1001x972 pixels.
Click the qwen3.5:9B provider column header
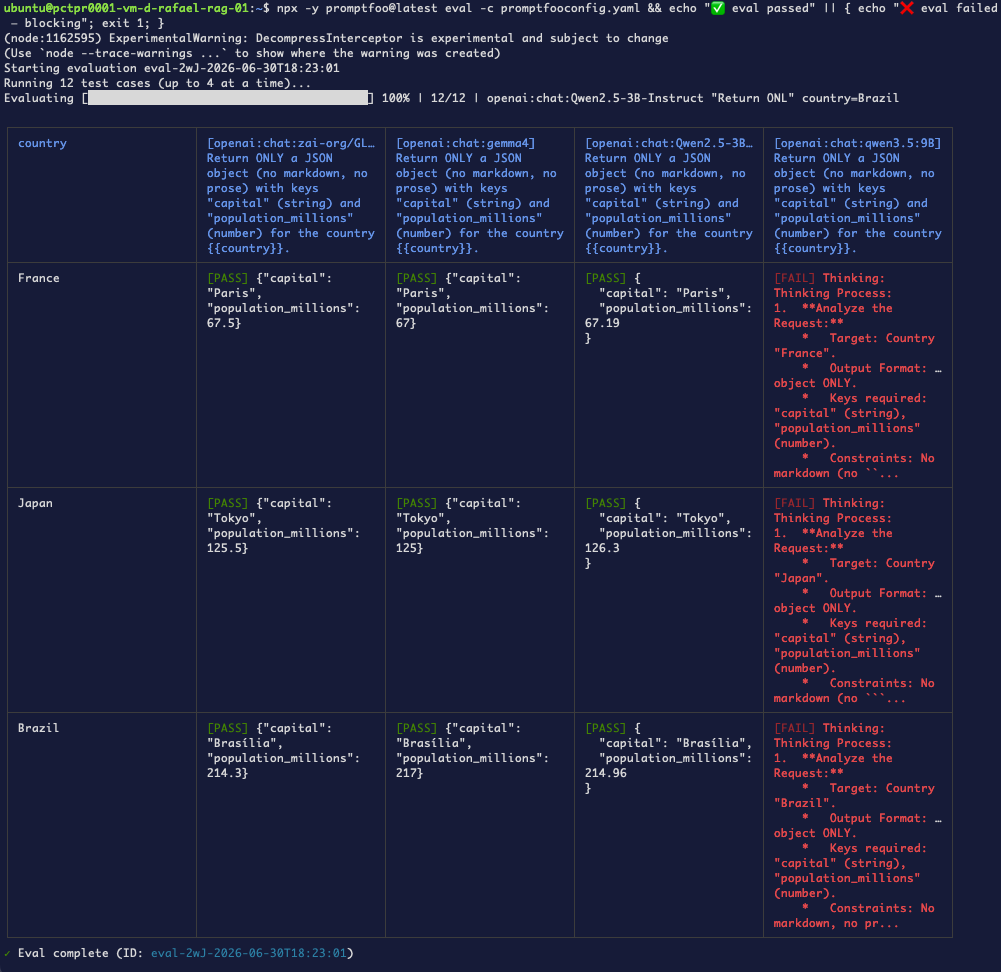[857, 195]
